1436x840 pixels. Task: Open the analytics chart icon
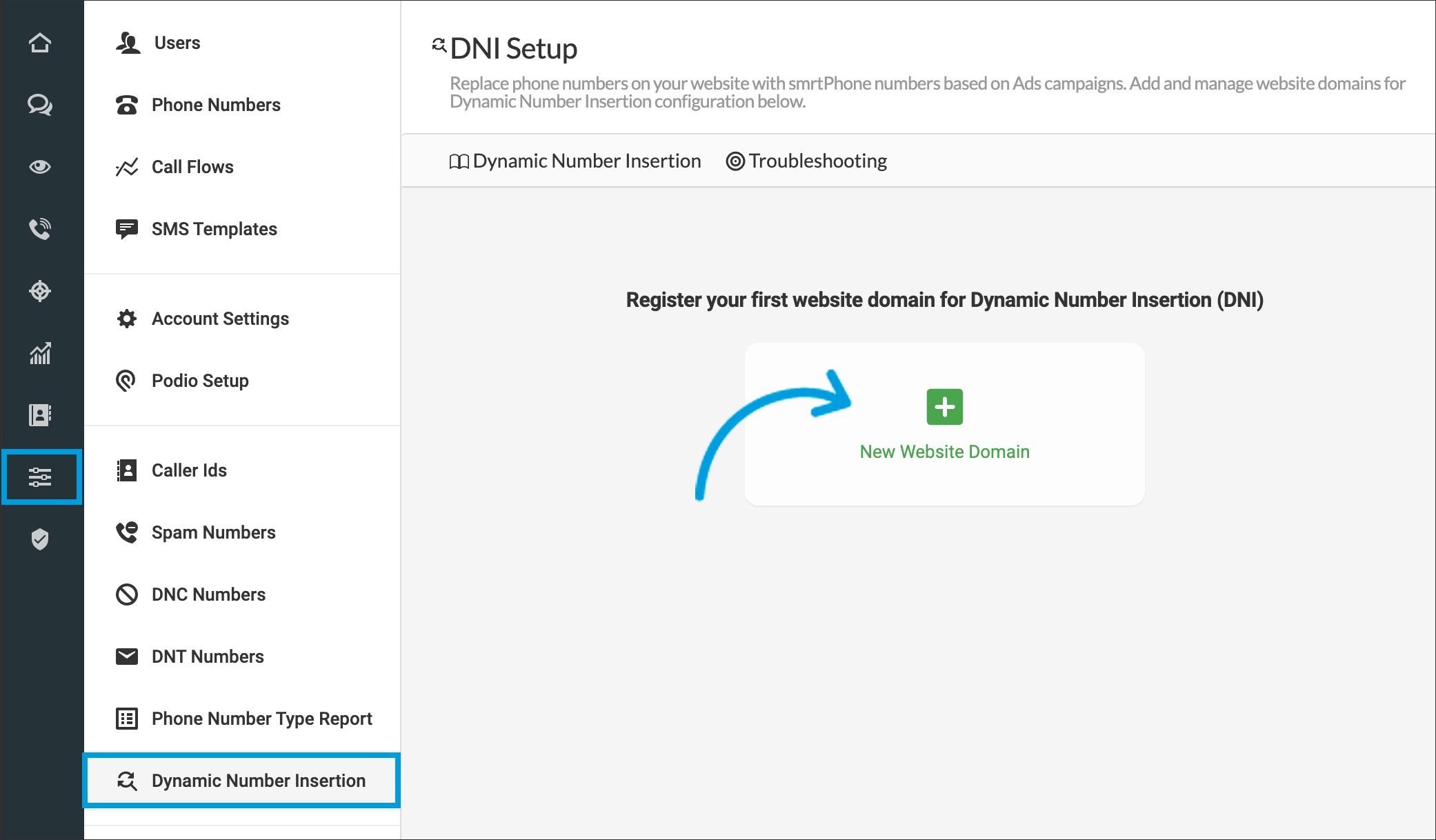click(x=40, y=353)
